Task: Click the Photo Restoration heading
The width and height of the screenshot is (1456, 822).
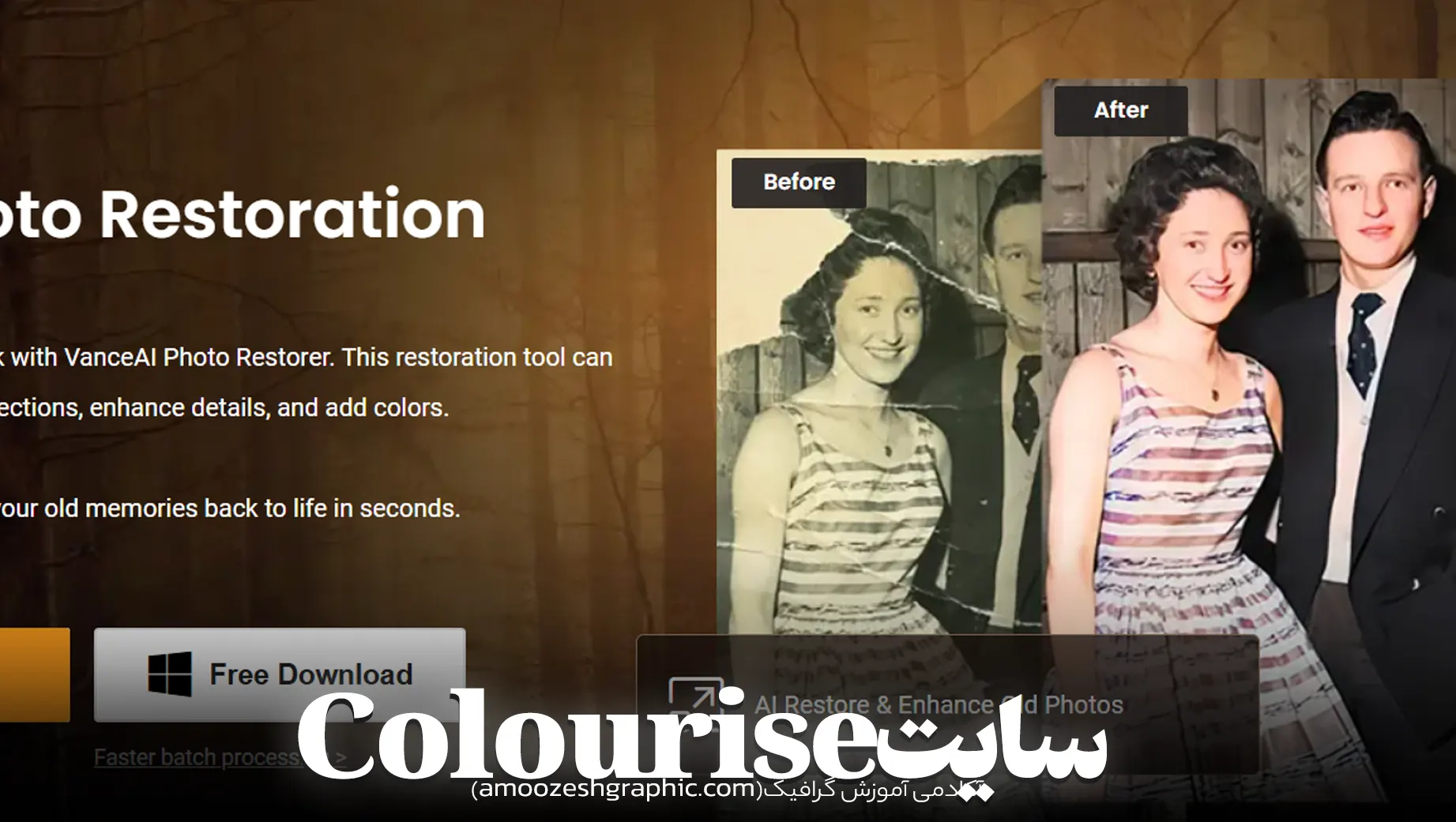Action: (x=243, y=214)
